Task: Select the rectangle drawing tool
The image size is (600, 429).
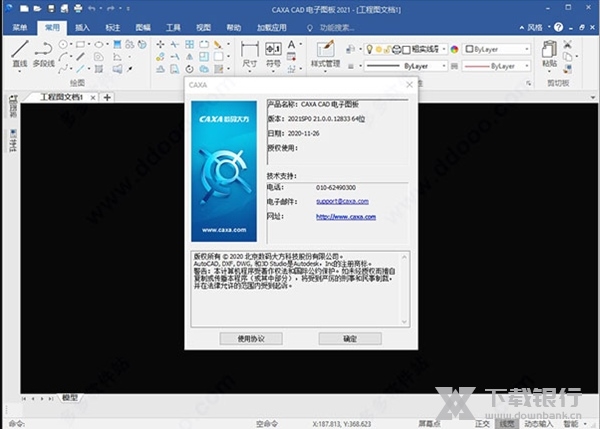Action: click(x=80, y=44)
